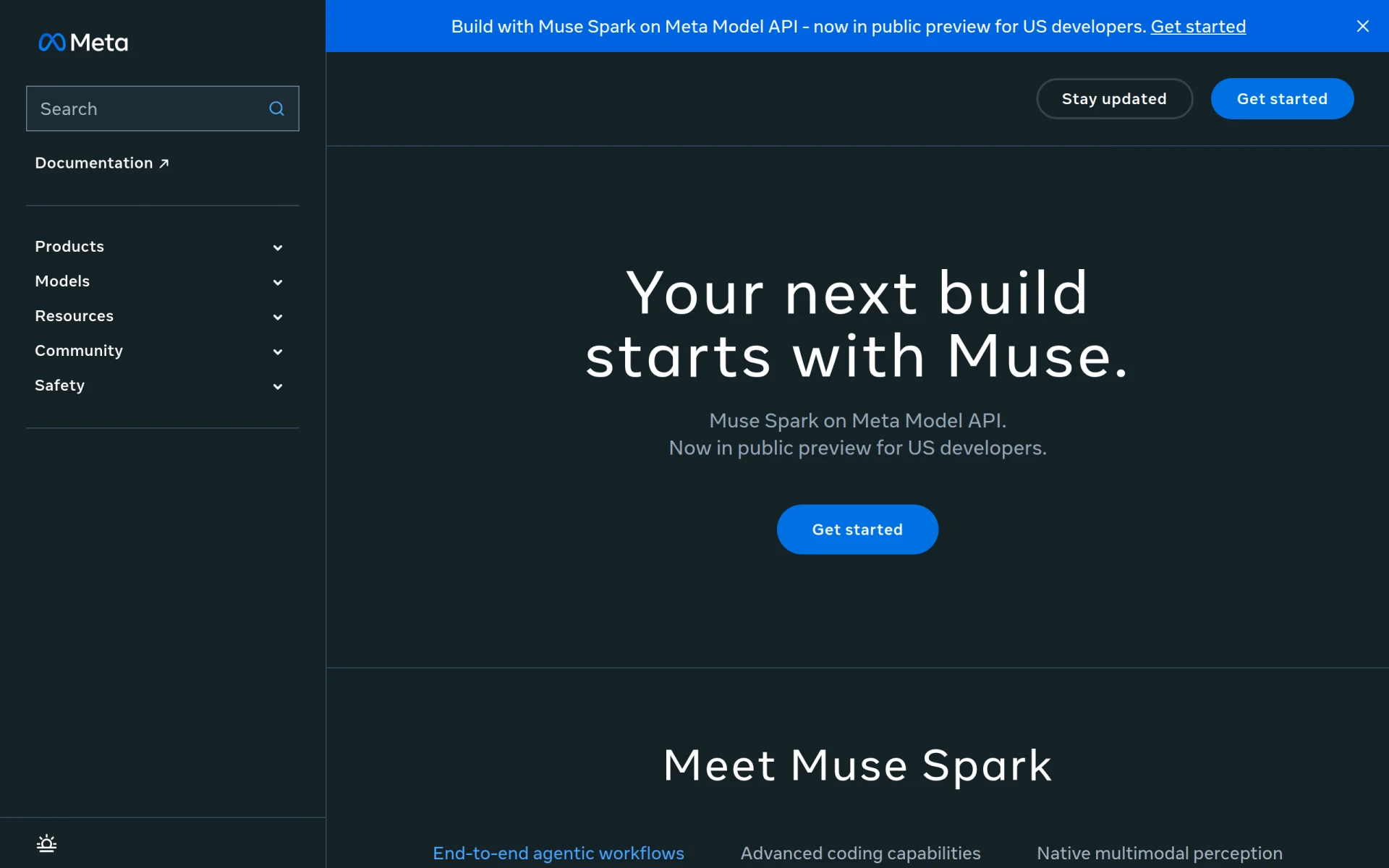
Task: Click the search magnifier icon
Action: pyautogui.click(x=276, y=109)
